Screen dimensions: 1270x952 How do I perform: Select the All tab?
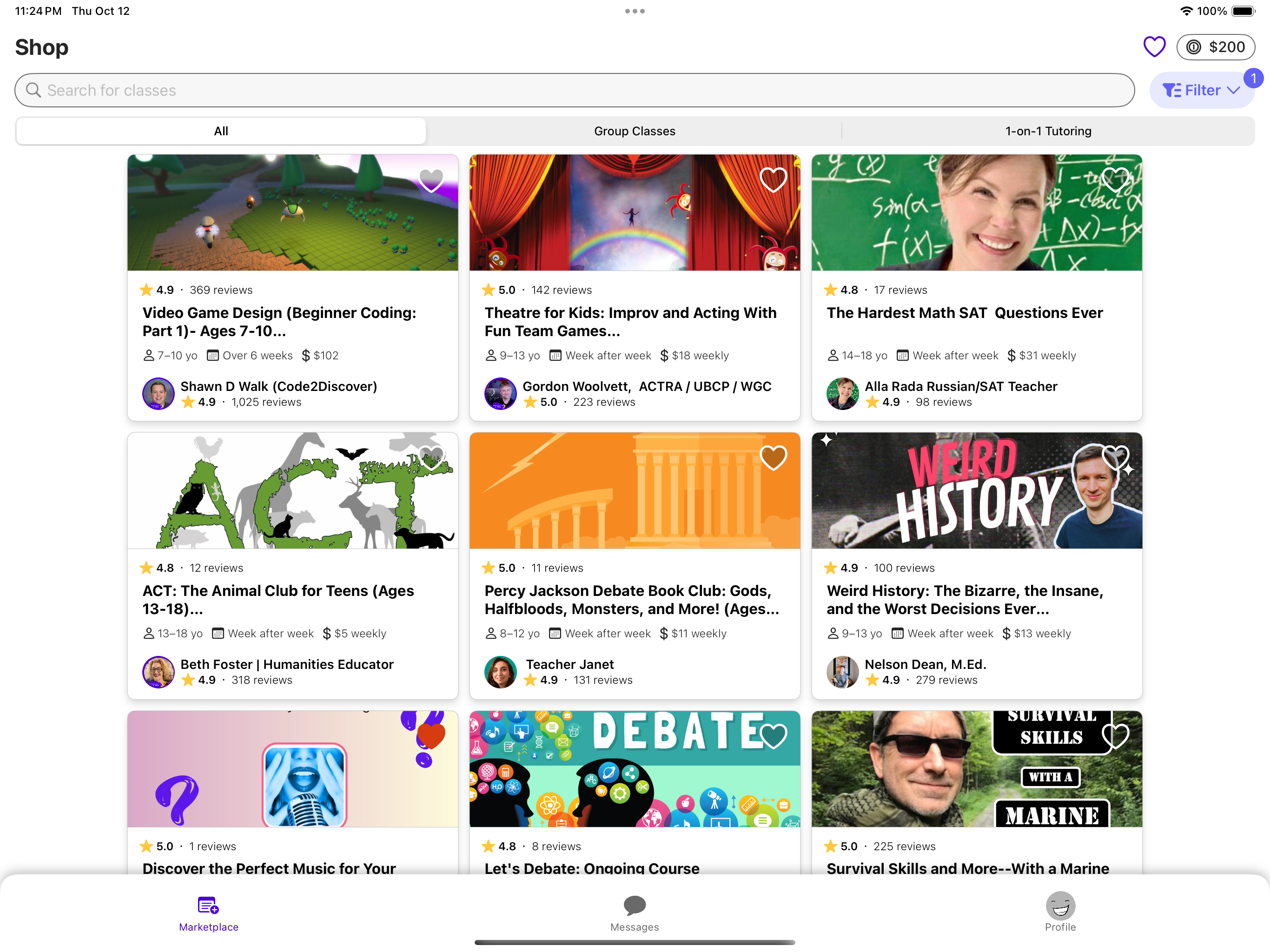[221, 131]
